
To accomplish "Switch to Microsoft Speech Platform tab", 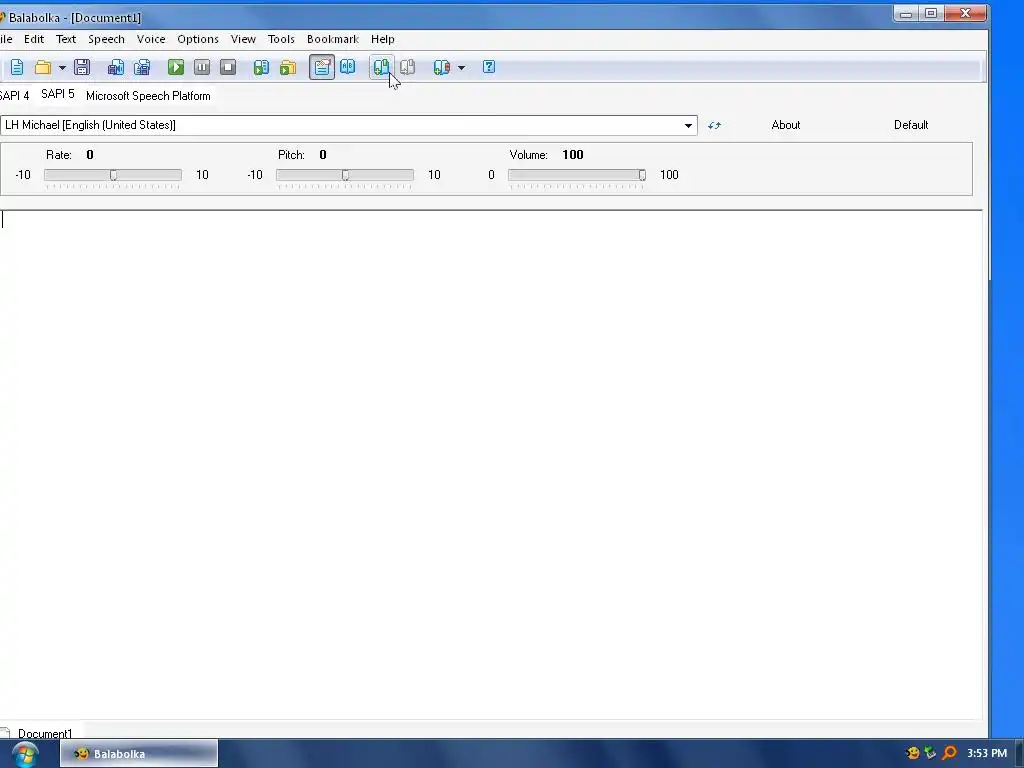I will tap(148, 96).
